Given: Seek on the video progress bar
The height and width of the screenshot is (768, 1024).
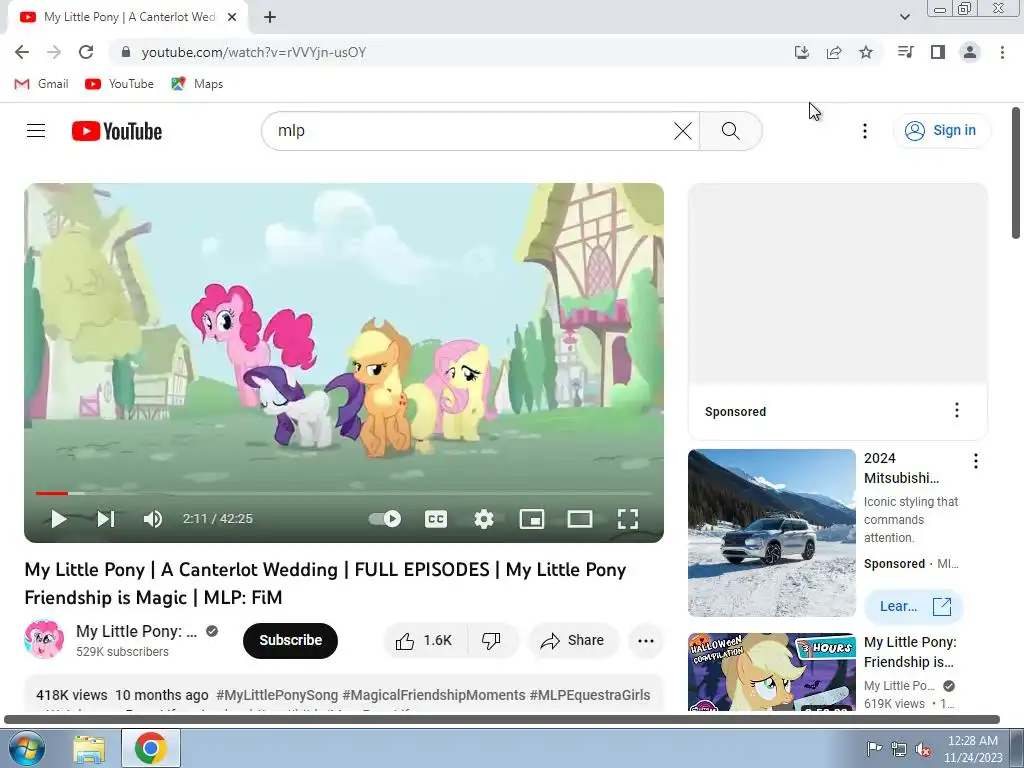Looking at the screenshot, I should click(344, 493).
